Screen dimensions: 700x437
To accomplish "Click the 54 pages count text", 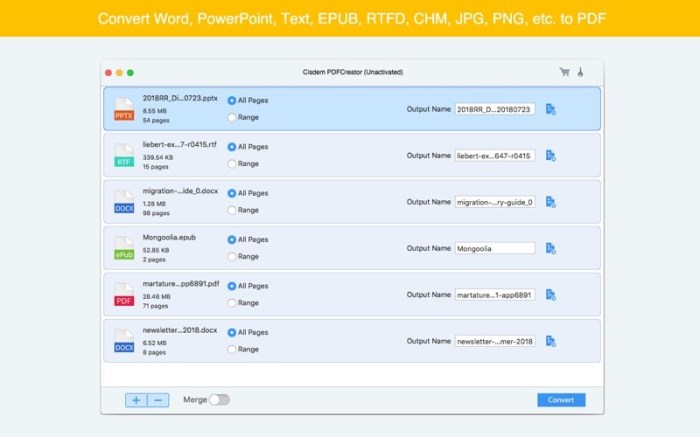I will click(x=156, y=121).
